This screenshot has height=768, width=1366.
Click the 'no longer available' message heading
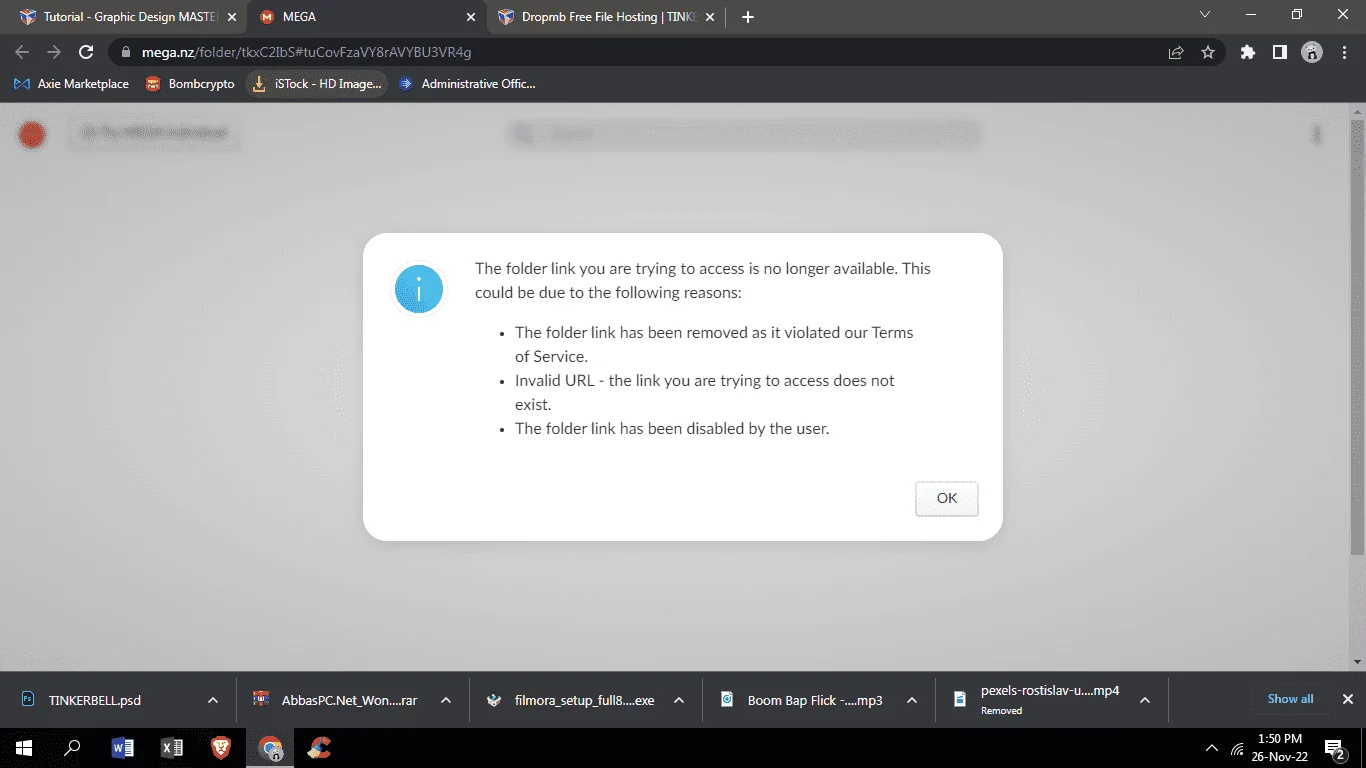point(703,280)
